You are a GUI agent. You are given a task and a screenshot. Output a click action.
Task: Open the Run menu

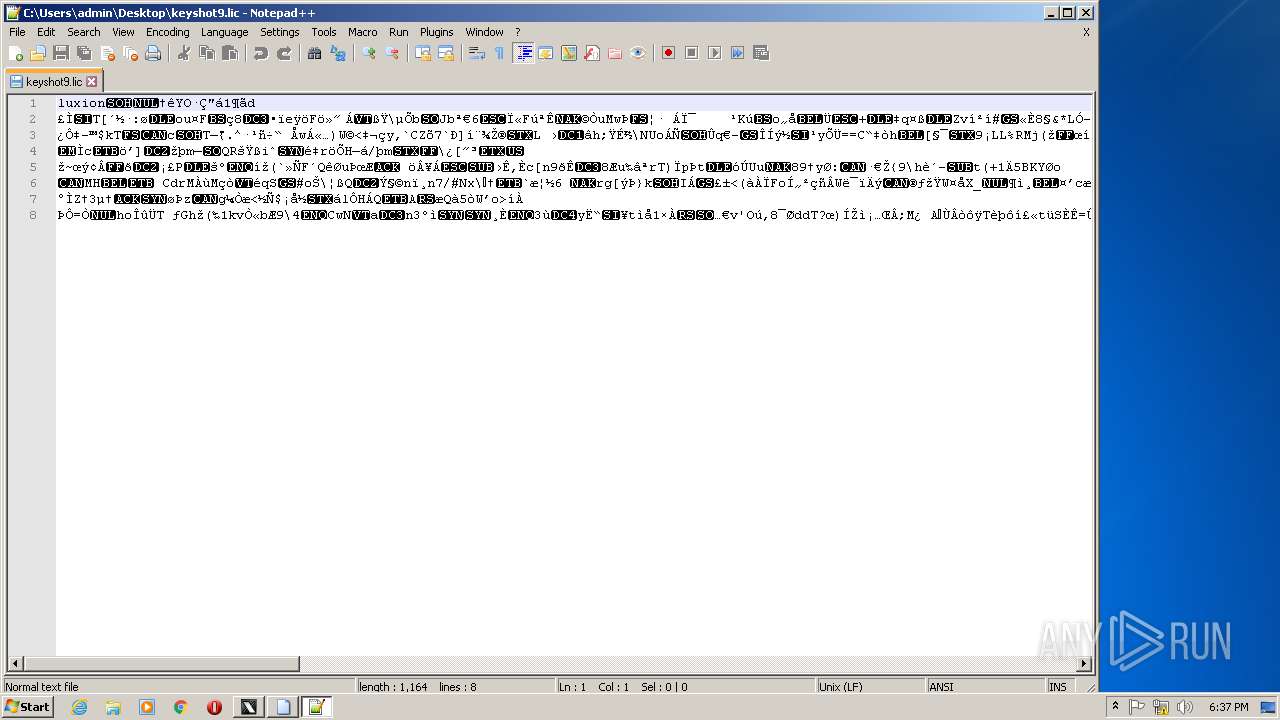(x=399, y=32)
